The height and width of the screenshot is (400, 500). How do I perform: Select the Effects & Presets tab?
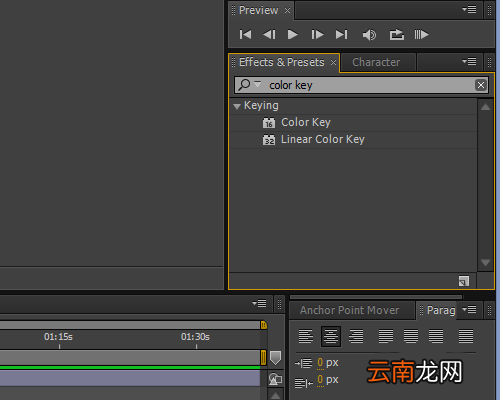[282, 62]
